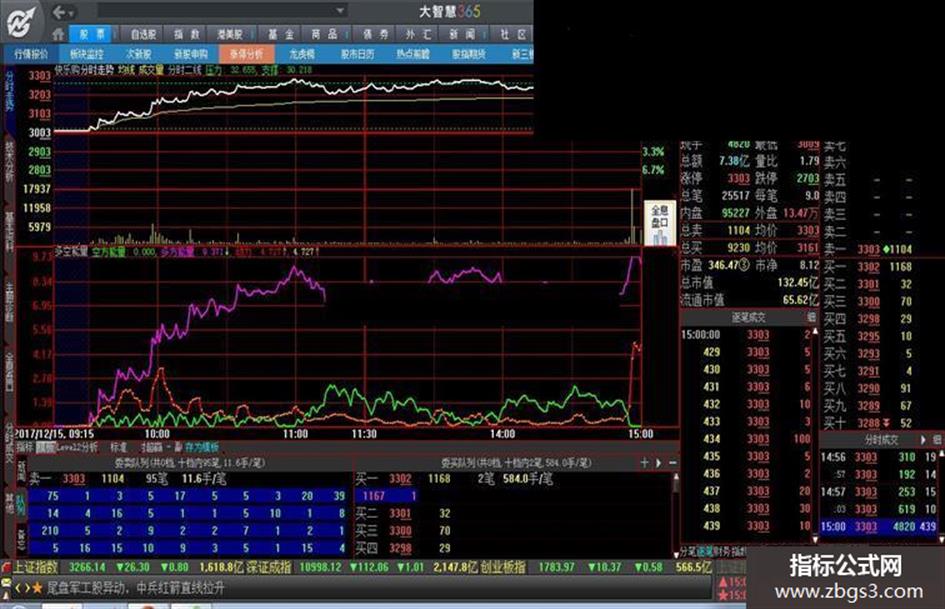This screenshot has height=609, width=945.
Task: Click the 上证指数 label in the status bar
Action: pos(36,567)
